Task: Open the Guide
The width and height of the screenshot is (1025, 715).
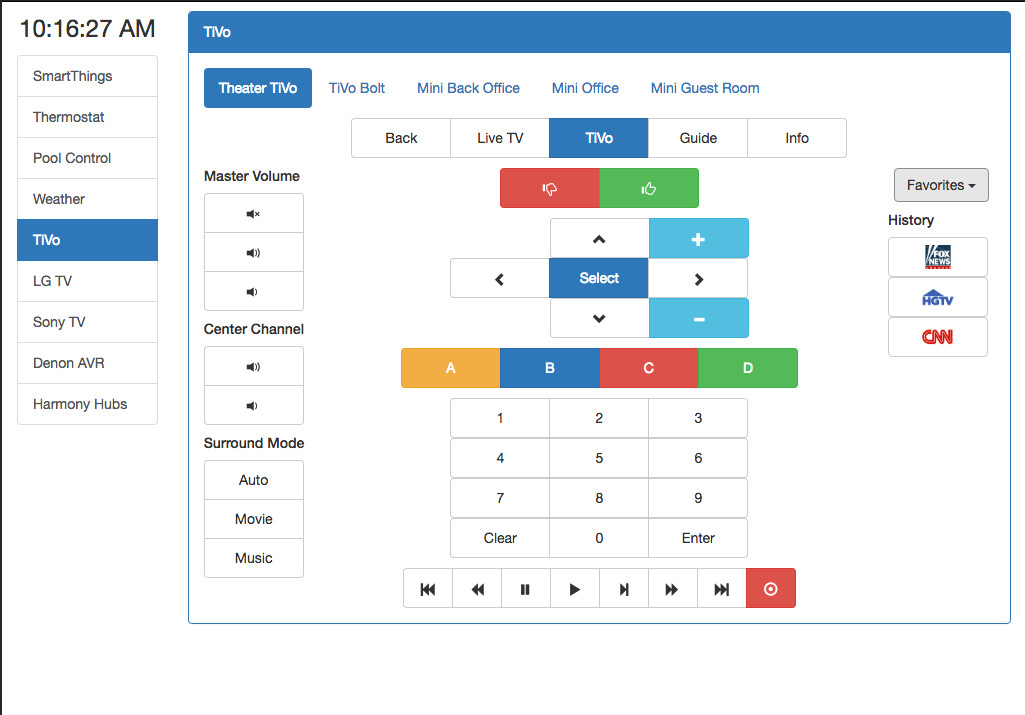Action: tap(698, 138)
